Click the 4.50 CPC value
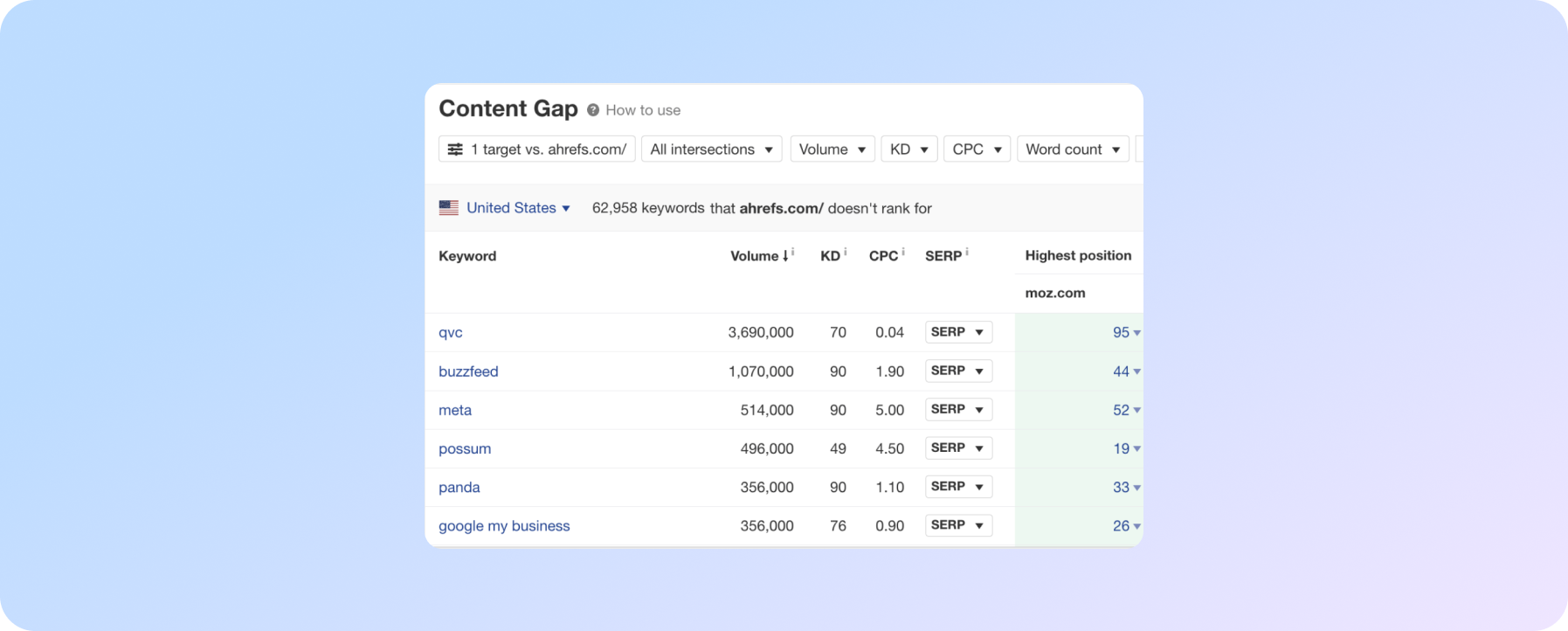1568x631 pixels. [x=889, y=448]
